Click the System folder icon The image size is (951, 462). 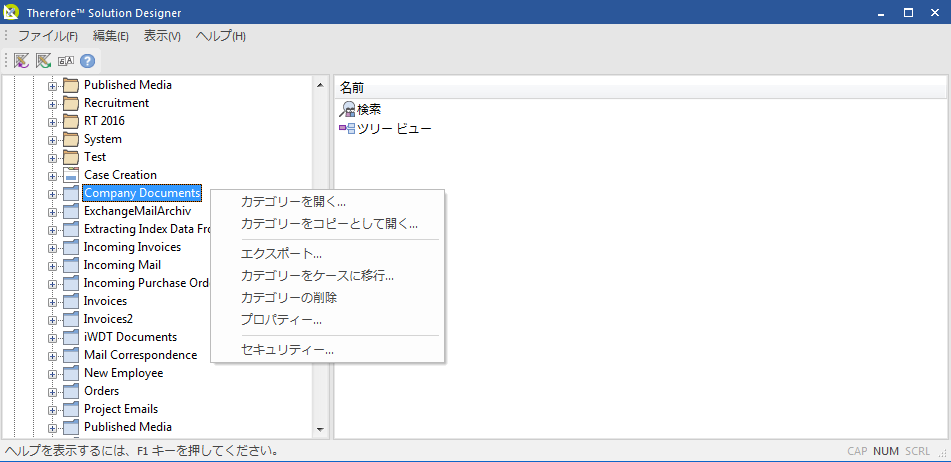coord(71,139)
